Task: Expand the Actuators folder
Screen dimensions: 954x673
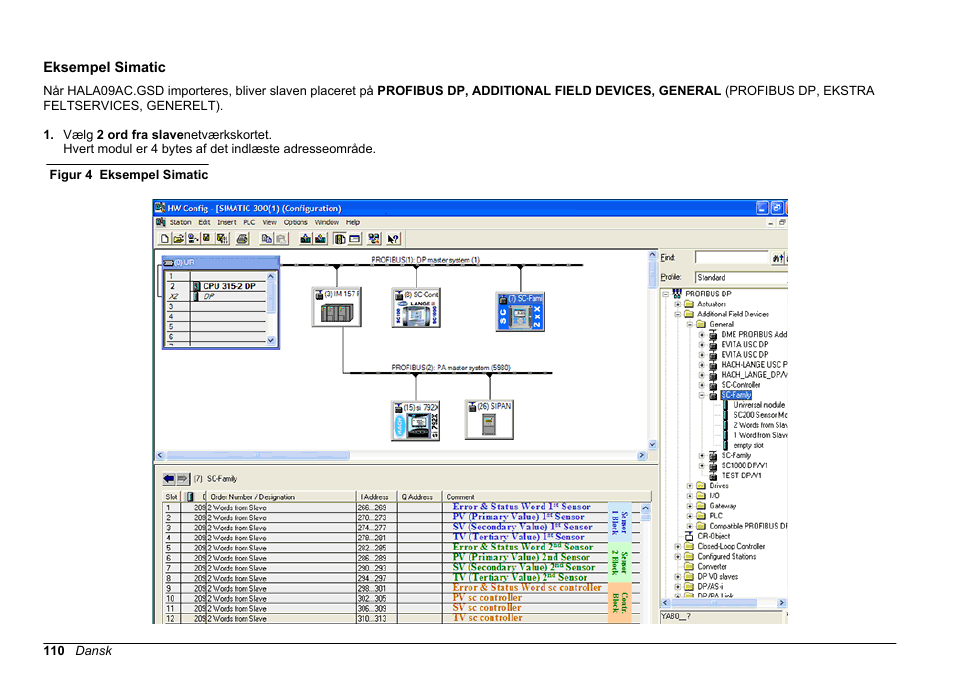Action: coord(676,305)
